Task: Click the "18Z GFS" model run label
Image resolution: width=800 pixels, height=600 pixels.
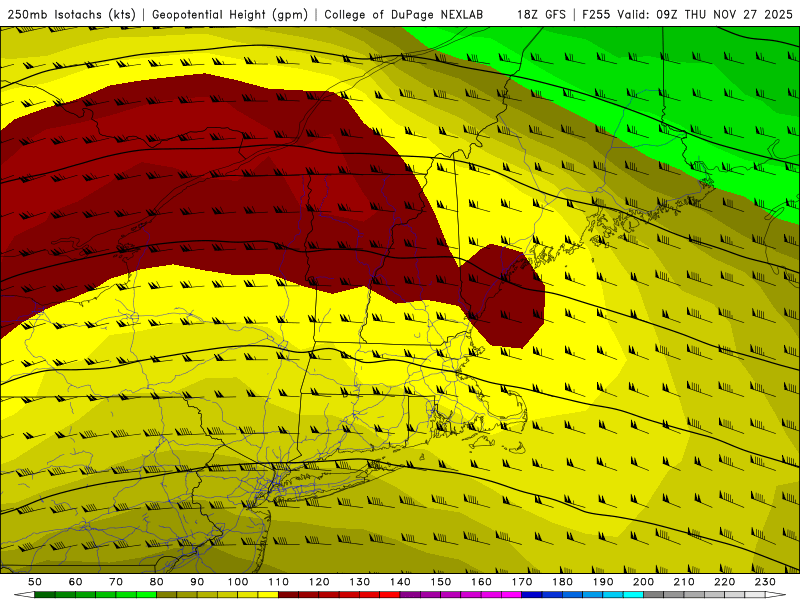Action: (x=541, y=14)
